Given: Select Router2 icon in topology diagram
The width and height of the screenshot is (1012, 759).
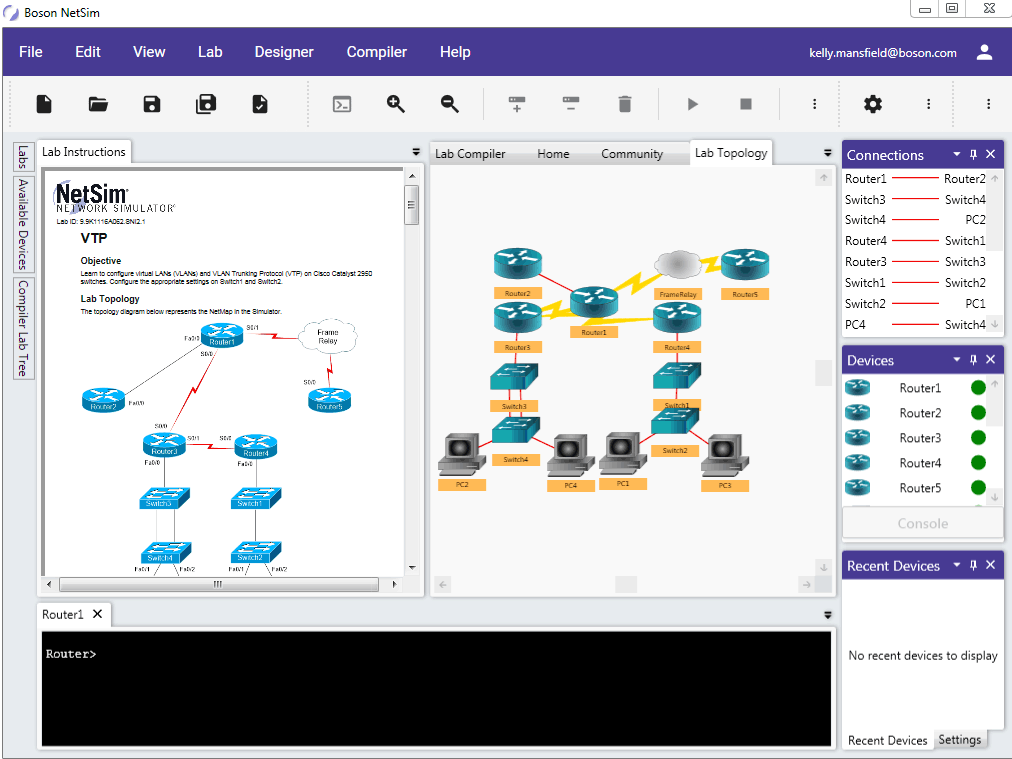Looking at the screenshot, I should point(518,263).
